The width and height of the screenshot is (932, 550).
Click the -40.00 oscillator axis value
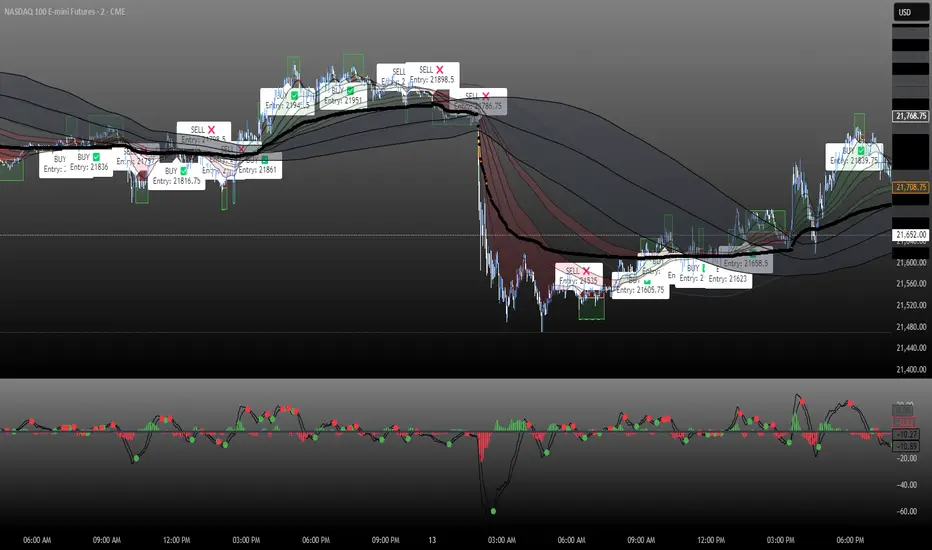[x=907, y=485]
